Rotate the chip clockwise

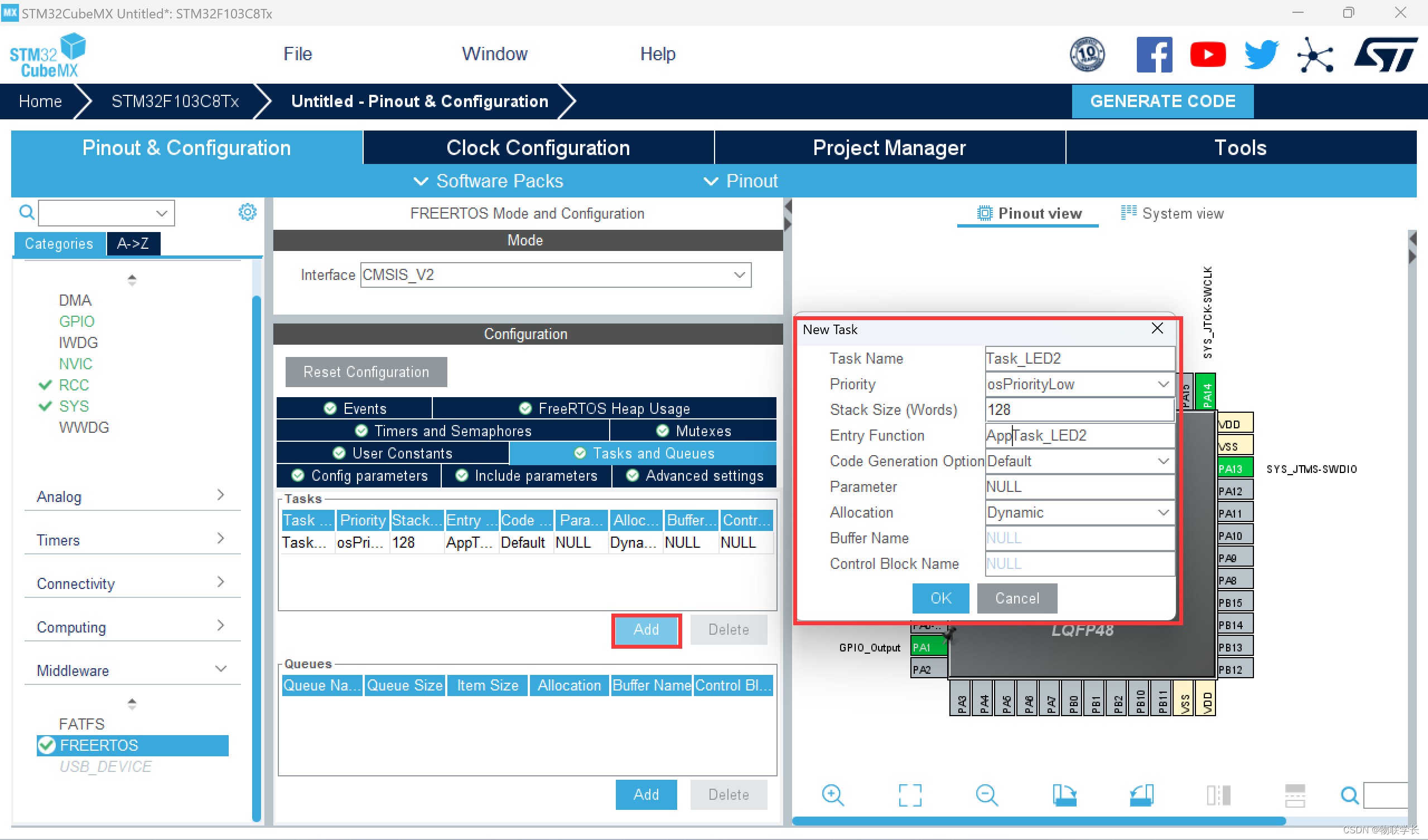point(1064,794)
